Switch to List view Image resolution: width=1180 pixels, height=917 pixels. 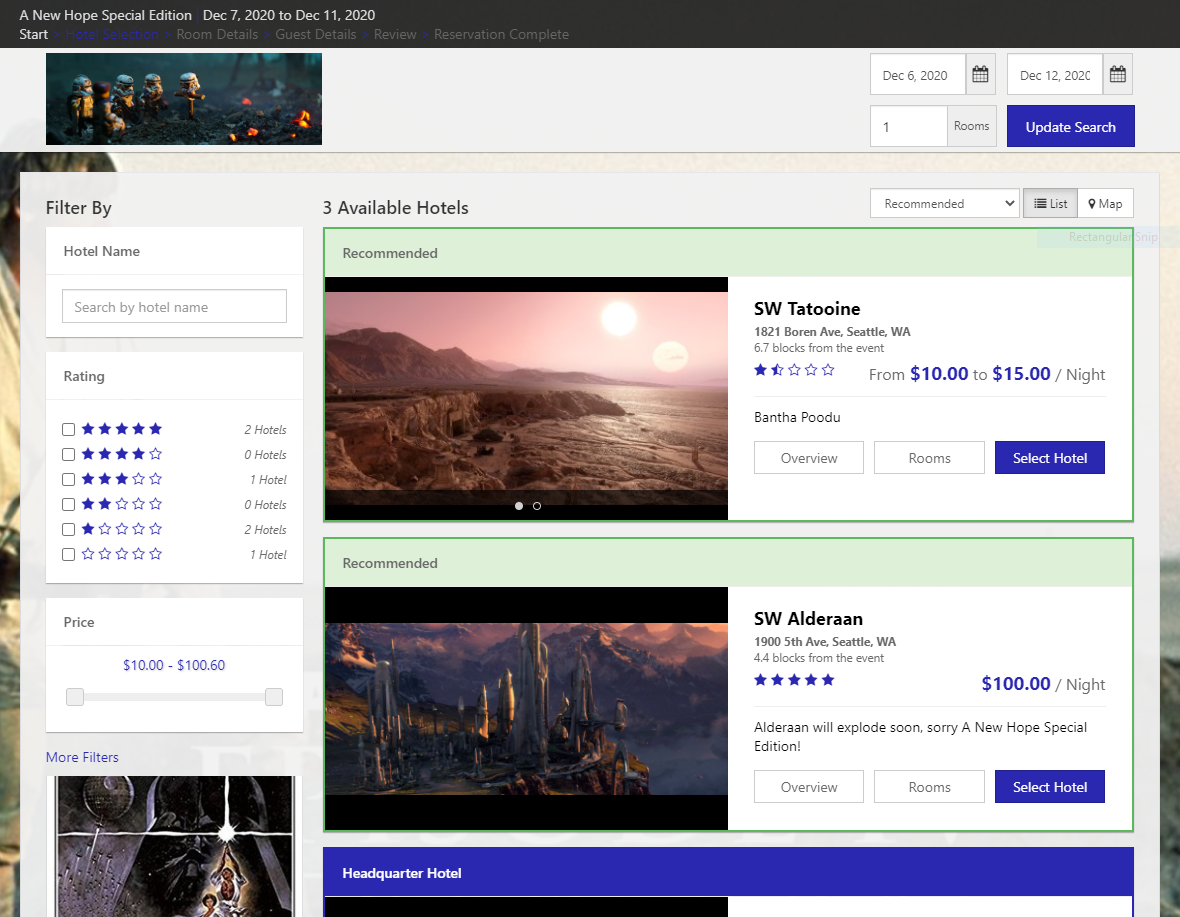tap(1051, 203)
